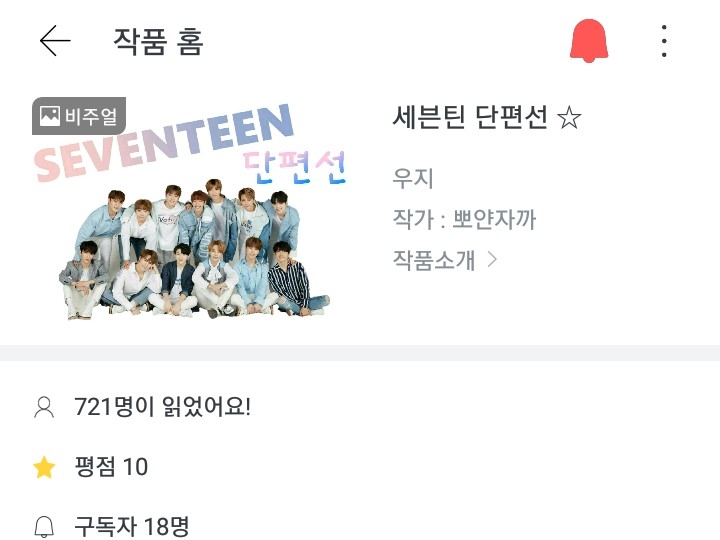Image resolution: width=720 pixels, height=540 pixels.
Task: Click the 단편선 text in cover art
Action: (294, 168)
